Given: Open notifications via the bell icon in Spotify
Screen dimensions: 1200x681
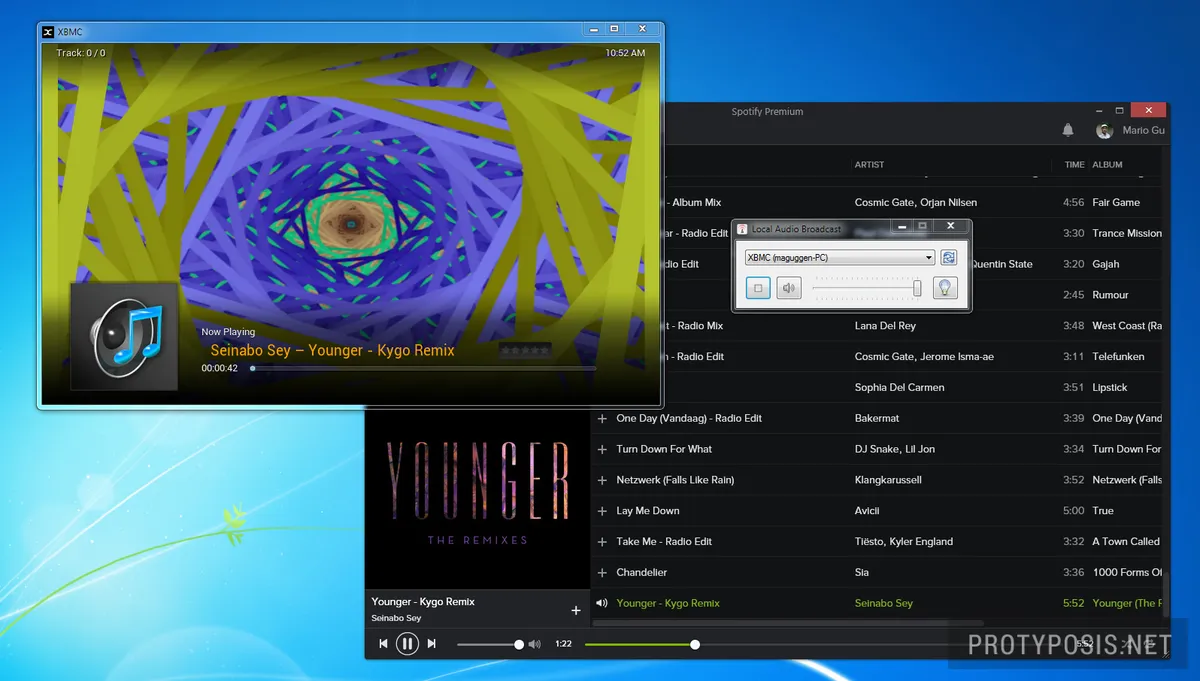Looking at the screenshot, I should [1067, 130].
